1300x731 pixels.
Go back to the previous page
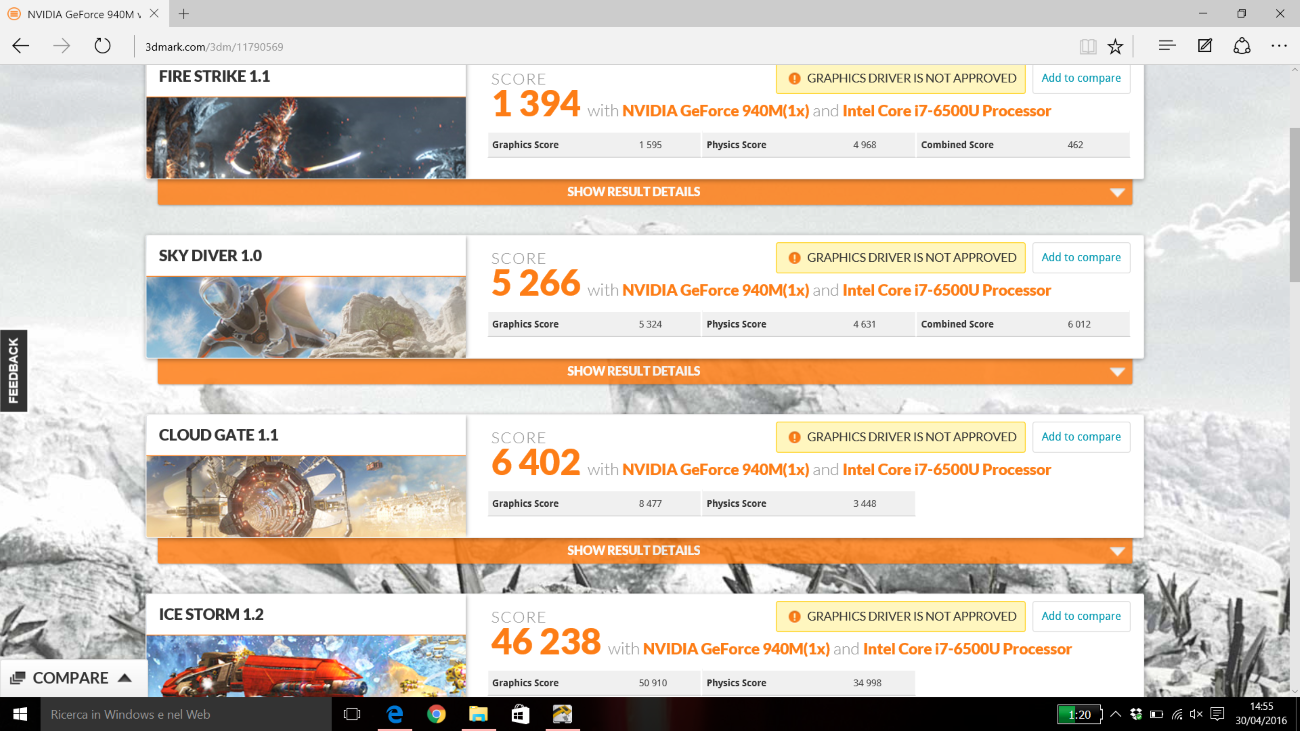point(21,46)
